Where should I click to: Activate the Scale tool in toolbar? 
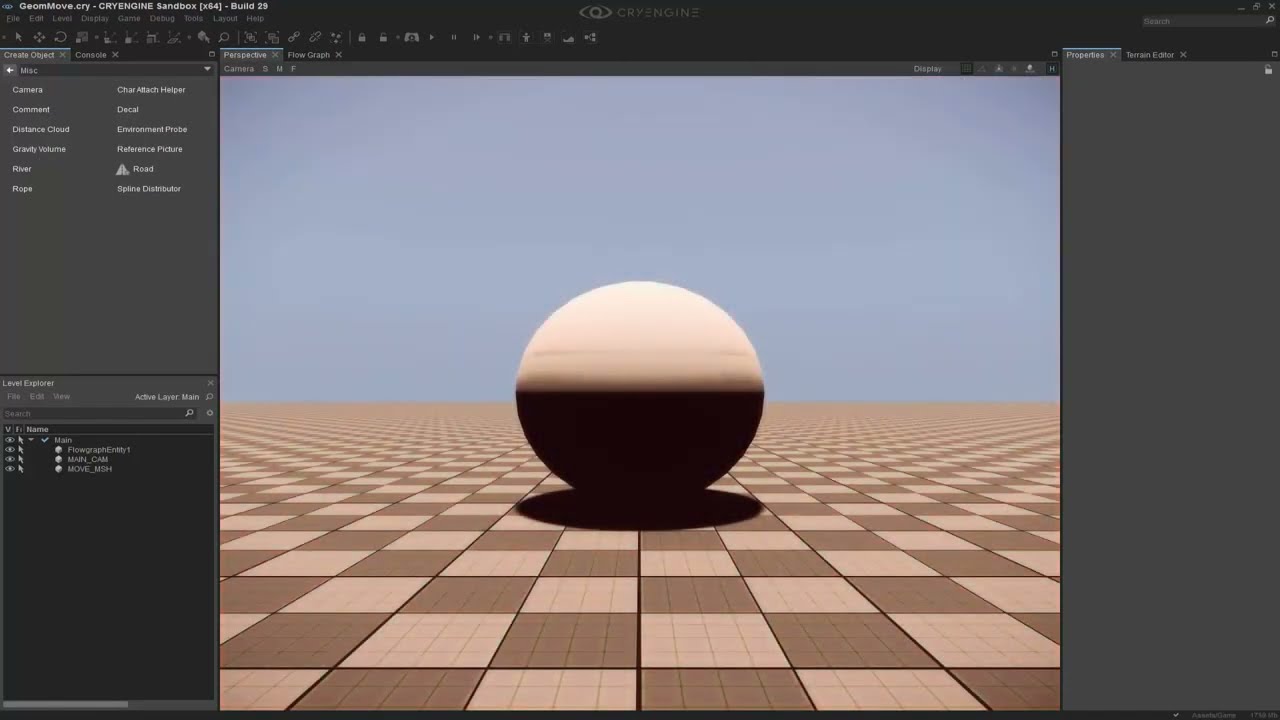pyautogui.click(x=82, y=37)
